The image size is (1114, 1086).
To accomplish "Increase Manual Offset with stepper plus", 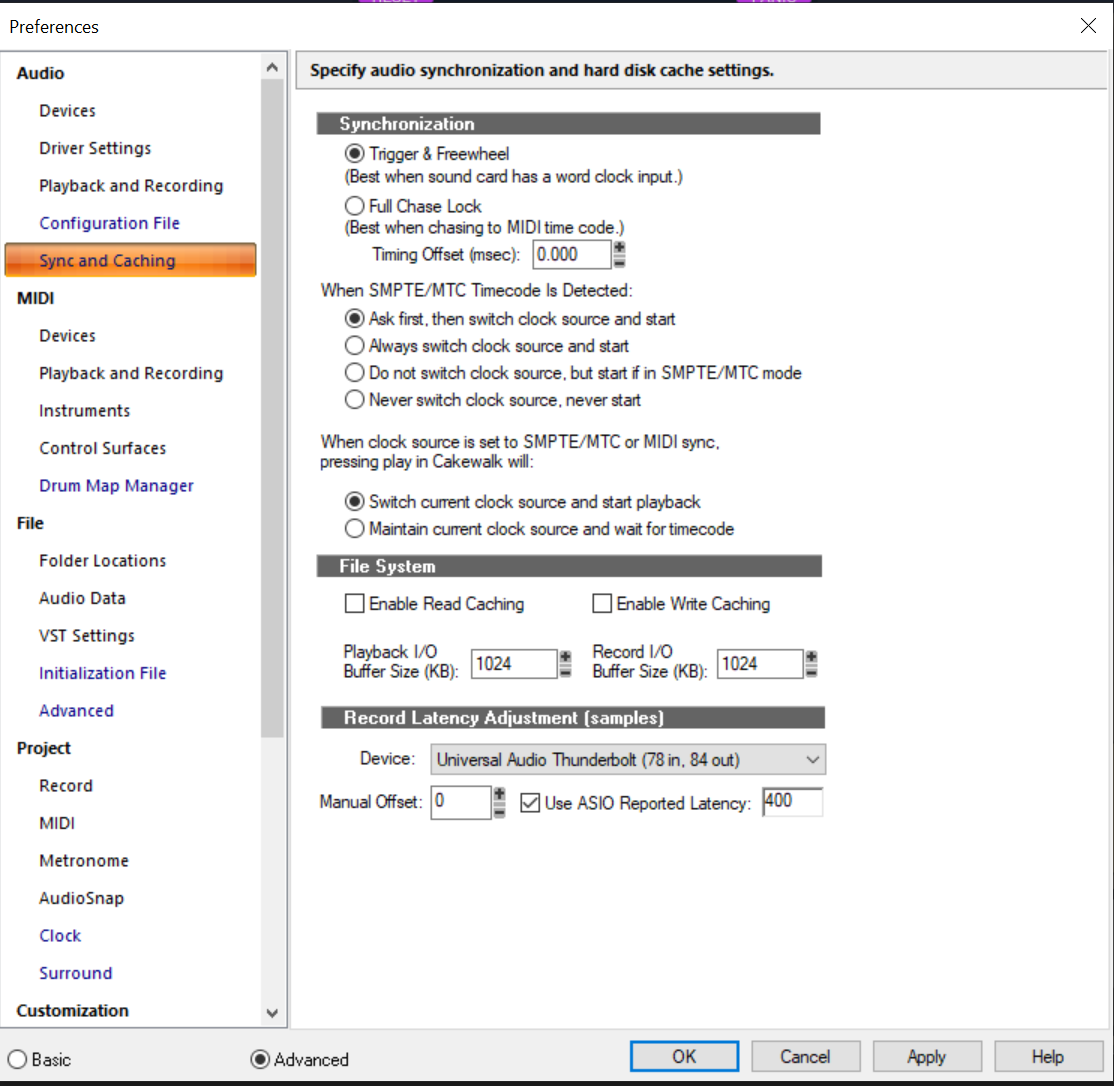I will click(x=499, y=795).
